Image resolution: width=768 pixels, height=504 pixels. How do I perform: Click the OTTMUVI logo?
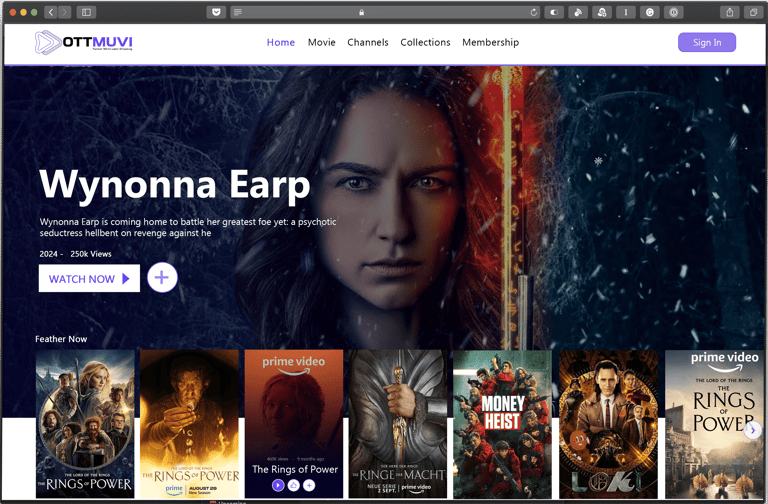[84, 42]
